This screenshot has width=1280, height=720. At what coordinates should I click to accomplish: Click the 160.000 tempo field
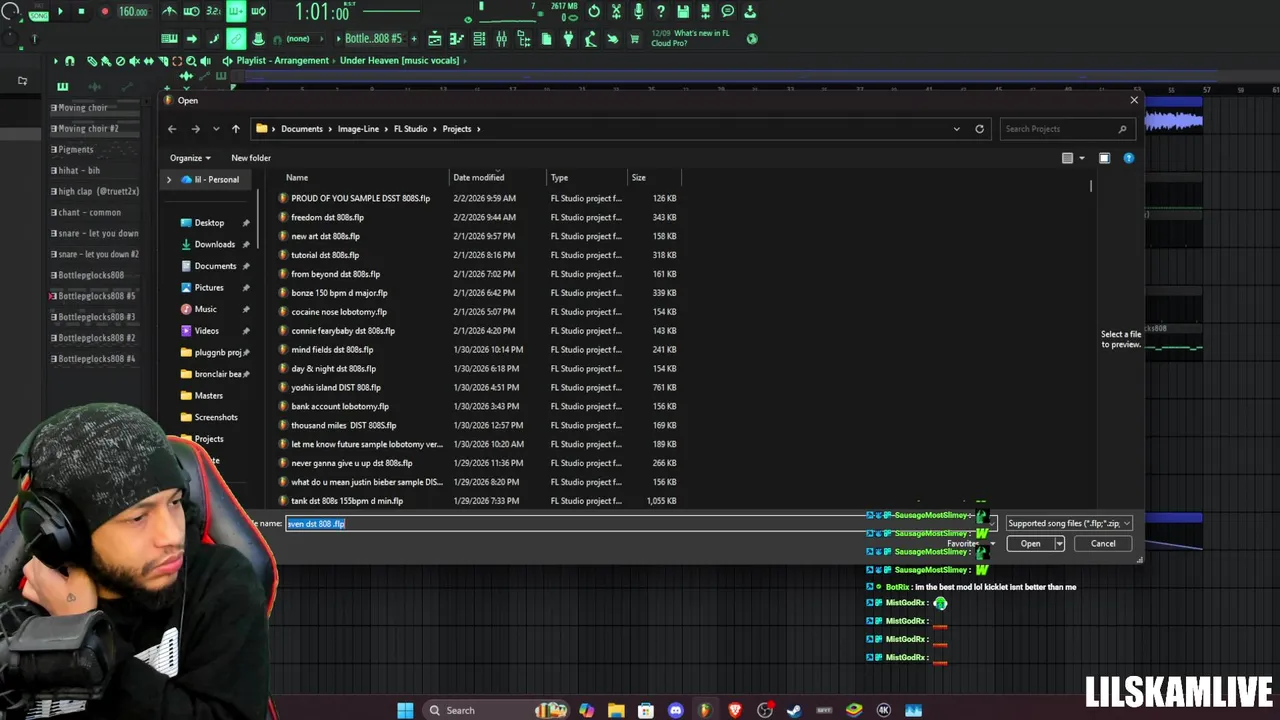(133, 12)
